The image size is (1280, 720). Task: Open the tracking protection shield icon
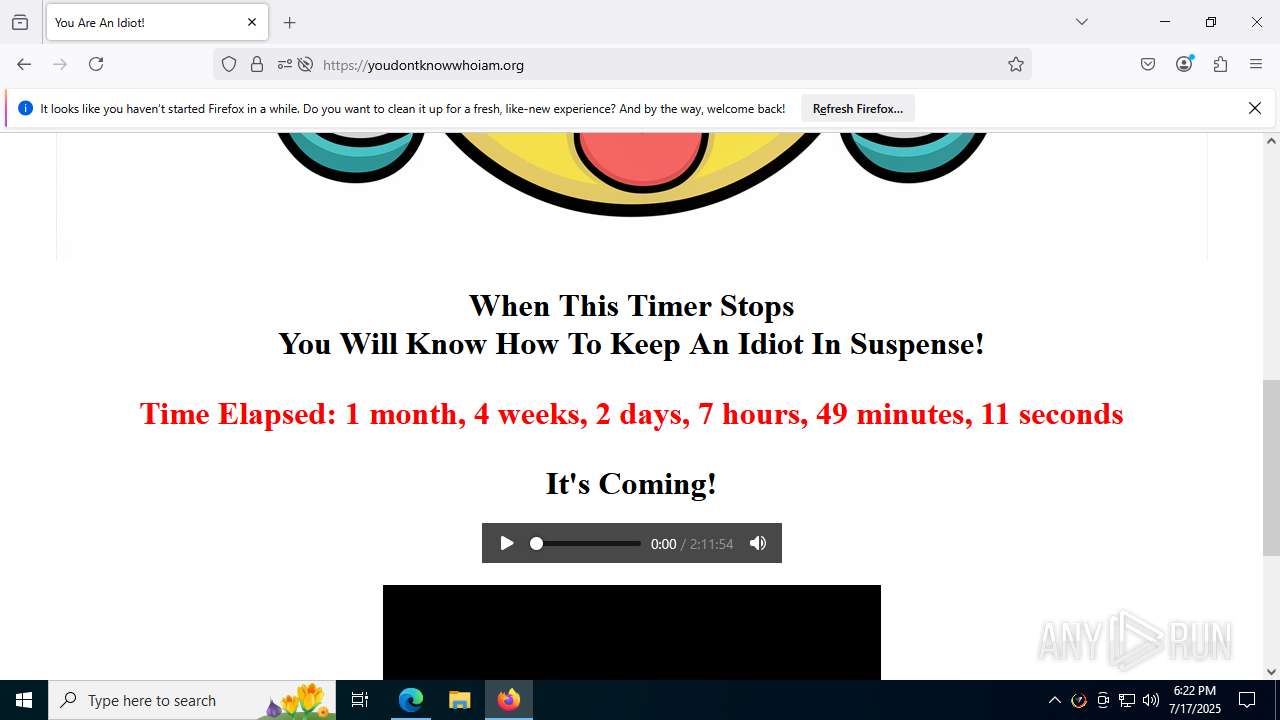click(229, 64)
